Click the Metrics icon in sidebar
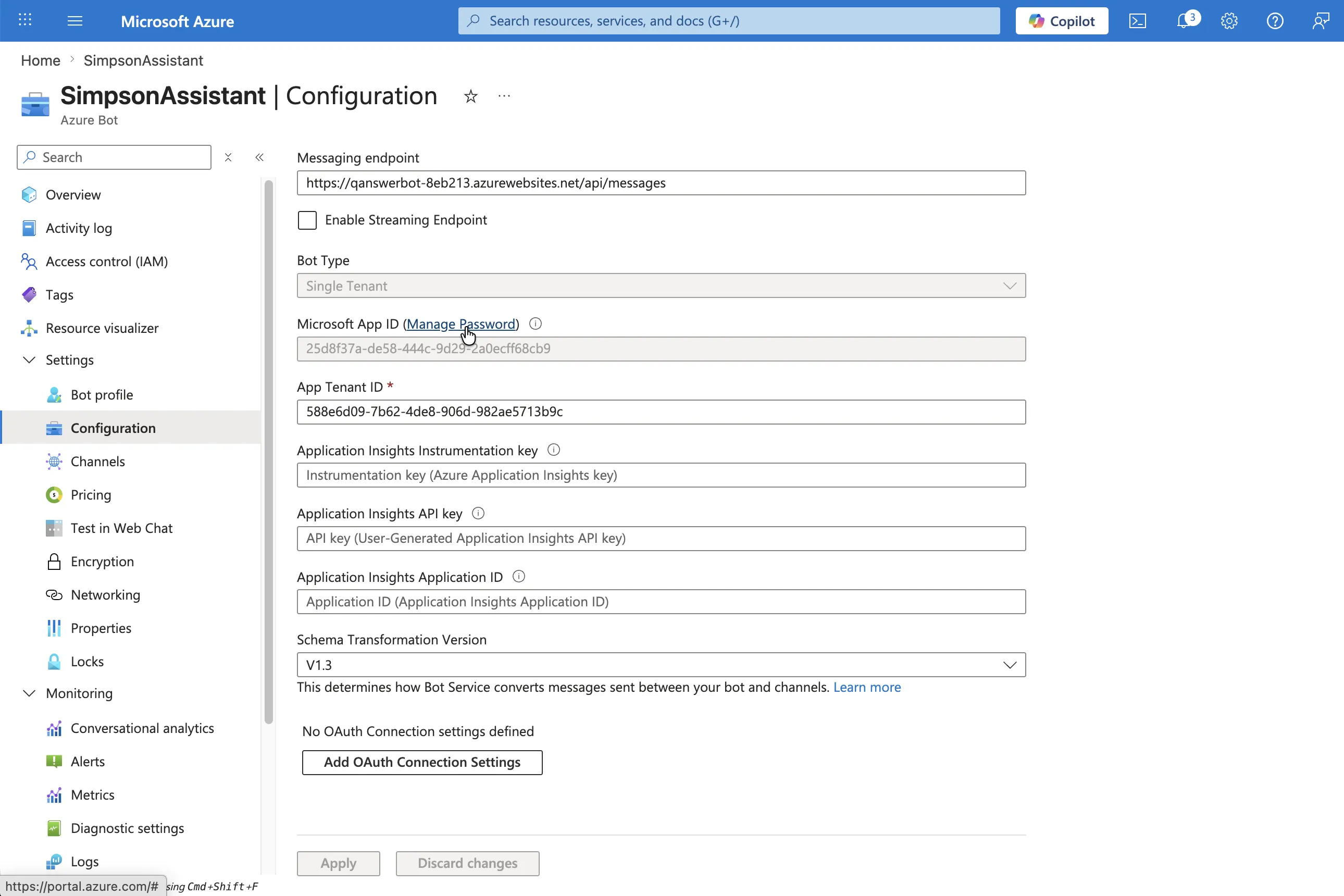The width and height of the screenshot is (1344, 896). click(54, 795)
